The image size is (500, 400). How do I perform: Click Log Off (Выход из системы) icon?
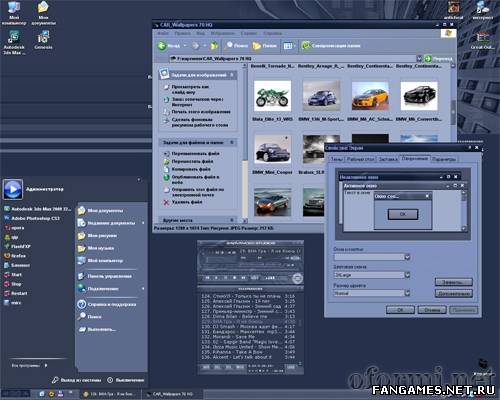(55, 380)
